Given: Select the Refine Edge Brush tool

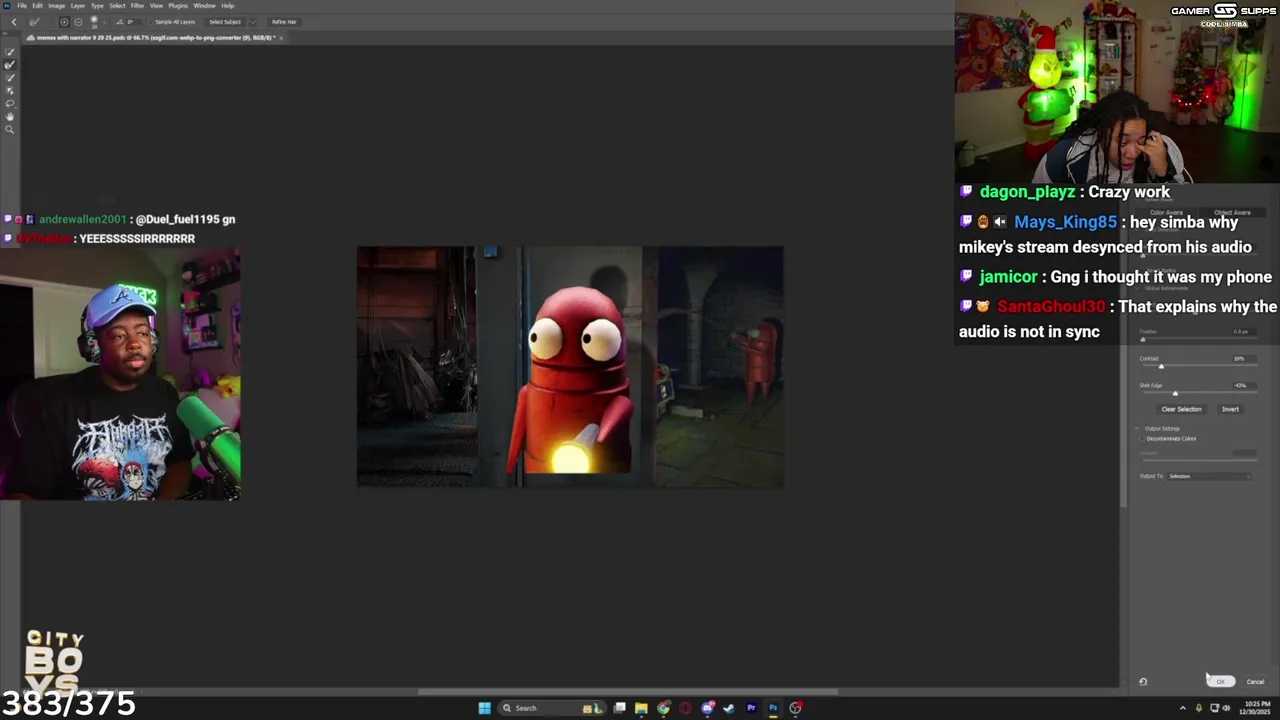Looking at the screenshot, I should click(x=10, y=65).
